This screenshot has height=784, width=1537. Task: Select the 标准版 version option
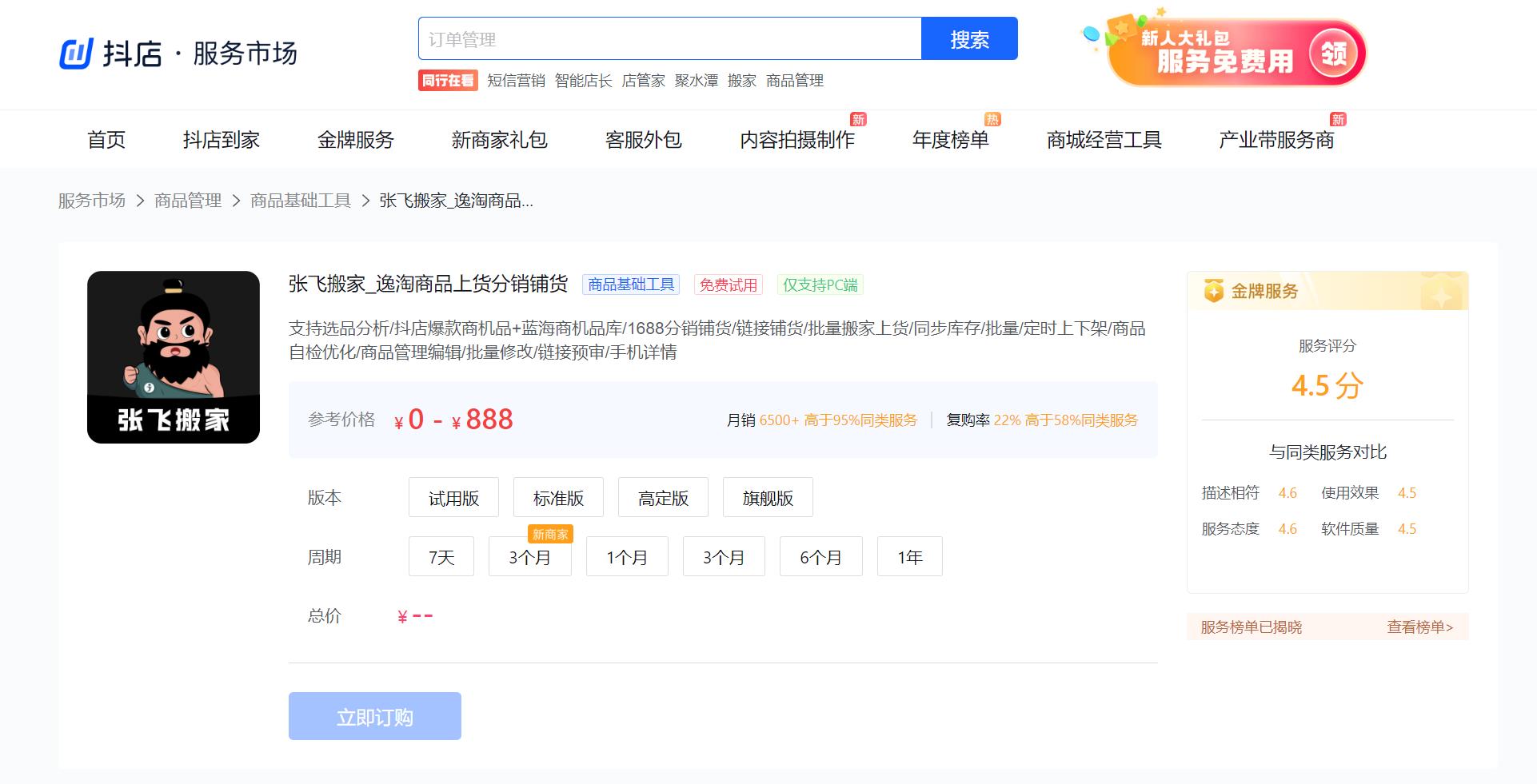coord(558,497)
